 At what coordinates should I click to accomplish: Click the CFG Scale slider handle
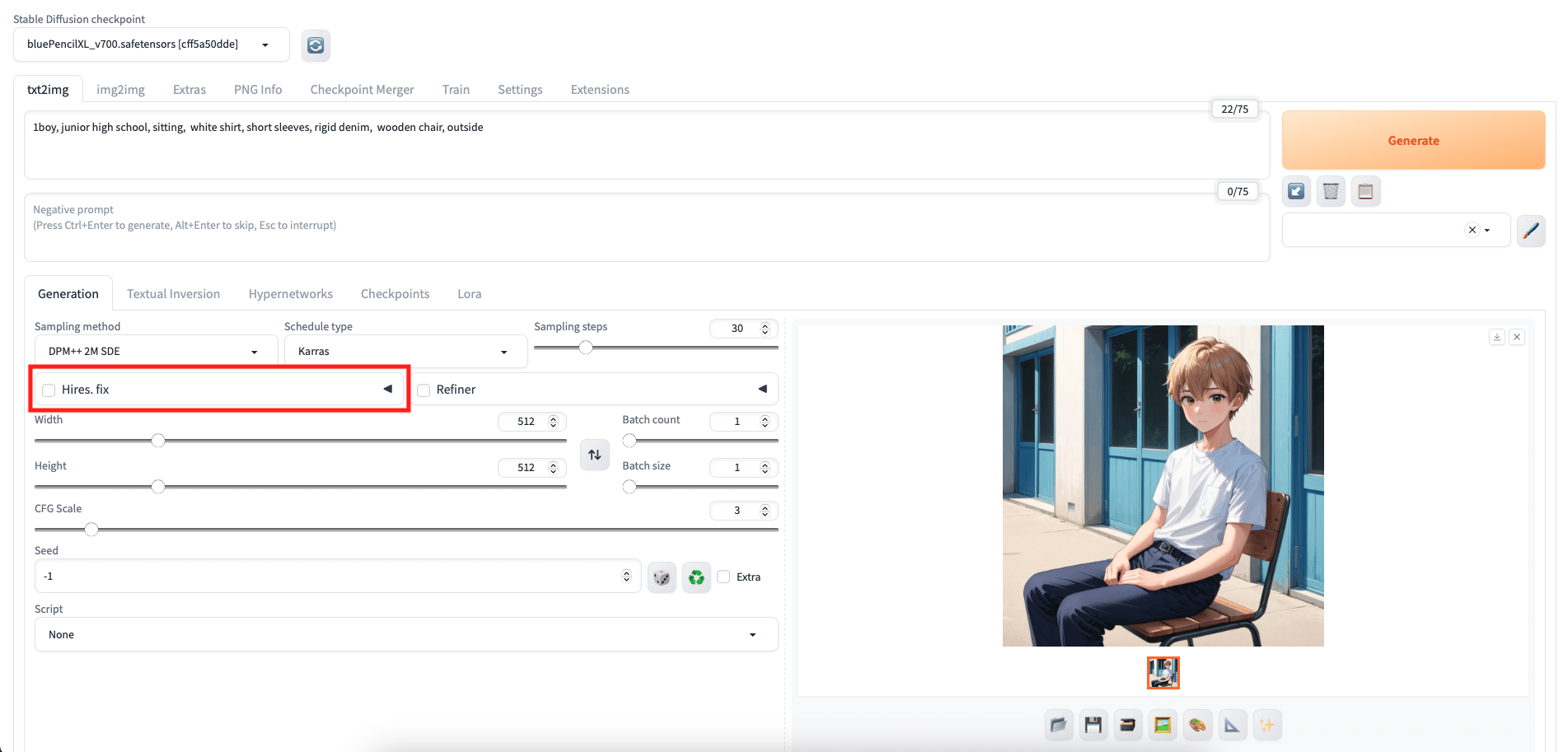[91, 530]
